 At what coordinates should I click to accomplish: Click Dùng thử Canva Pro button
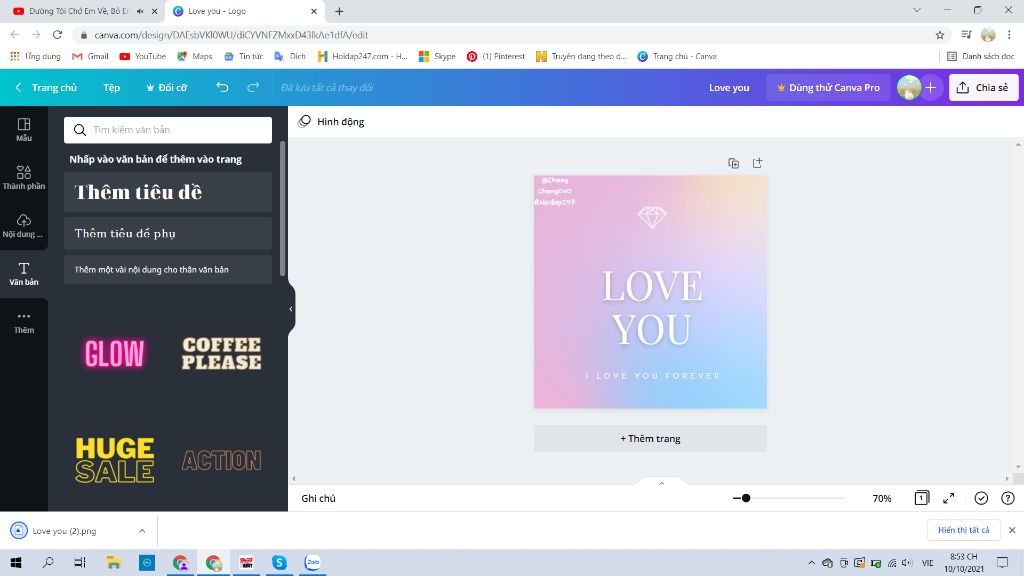(827, 88)
